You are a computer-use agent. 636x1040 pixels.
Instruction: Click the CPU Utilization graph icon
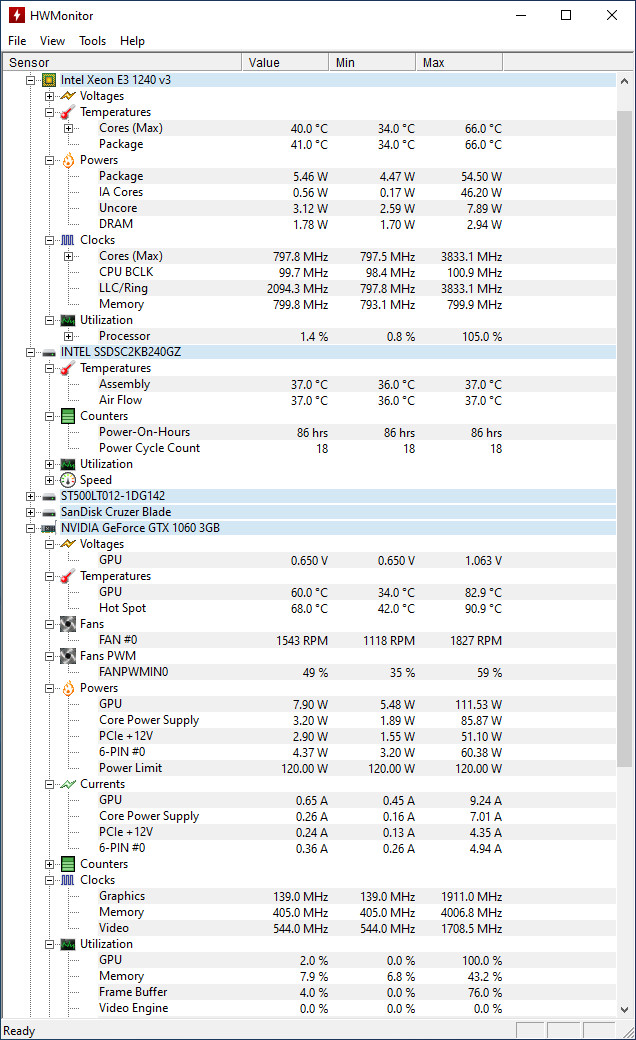pyautogui.click(x=68, y=320)
